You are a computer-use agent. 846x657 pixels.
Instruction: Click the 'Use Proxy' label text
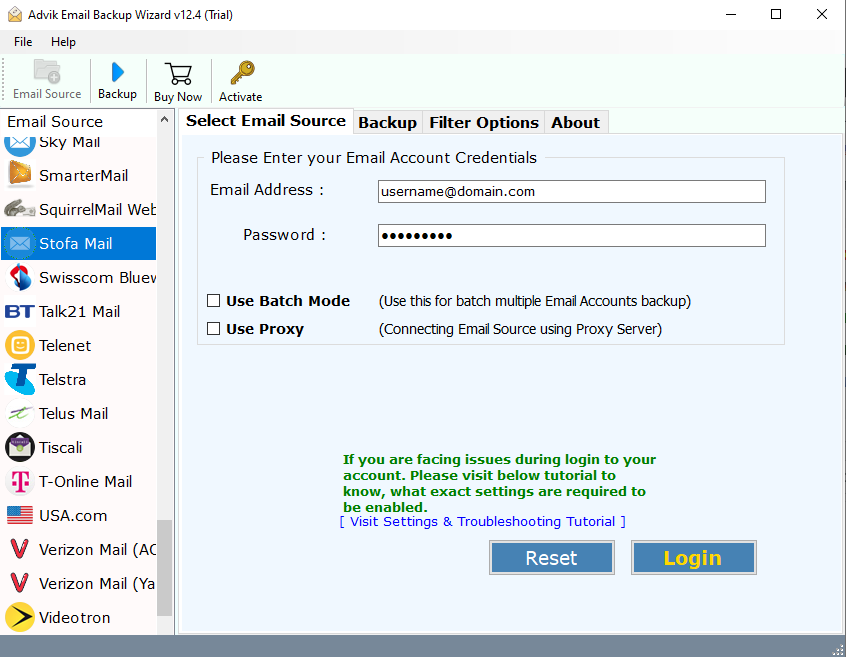coord(265,328)
